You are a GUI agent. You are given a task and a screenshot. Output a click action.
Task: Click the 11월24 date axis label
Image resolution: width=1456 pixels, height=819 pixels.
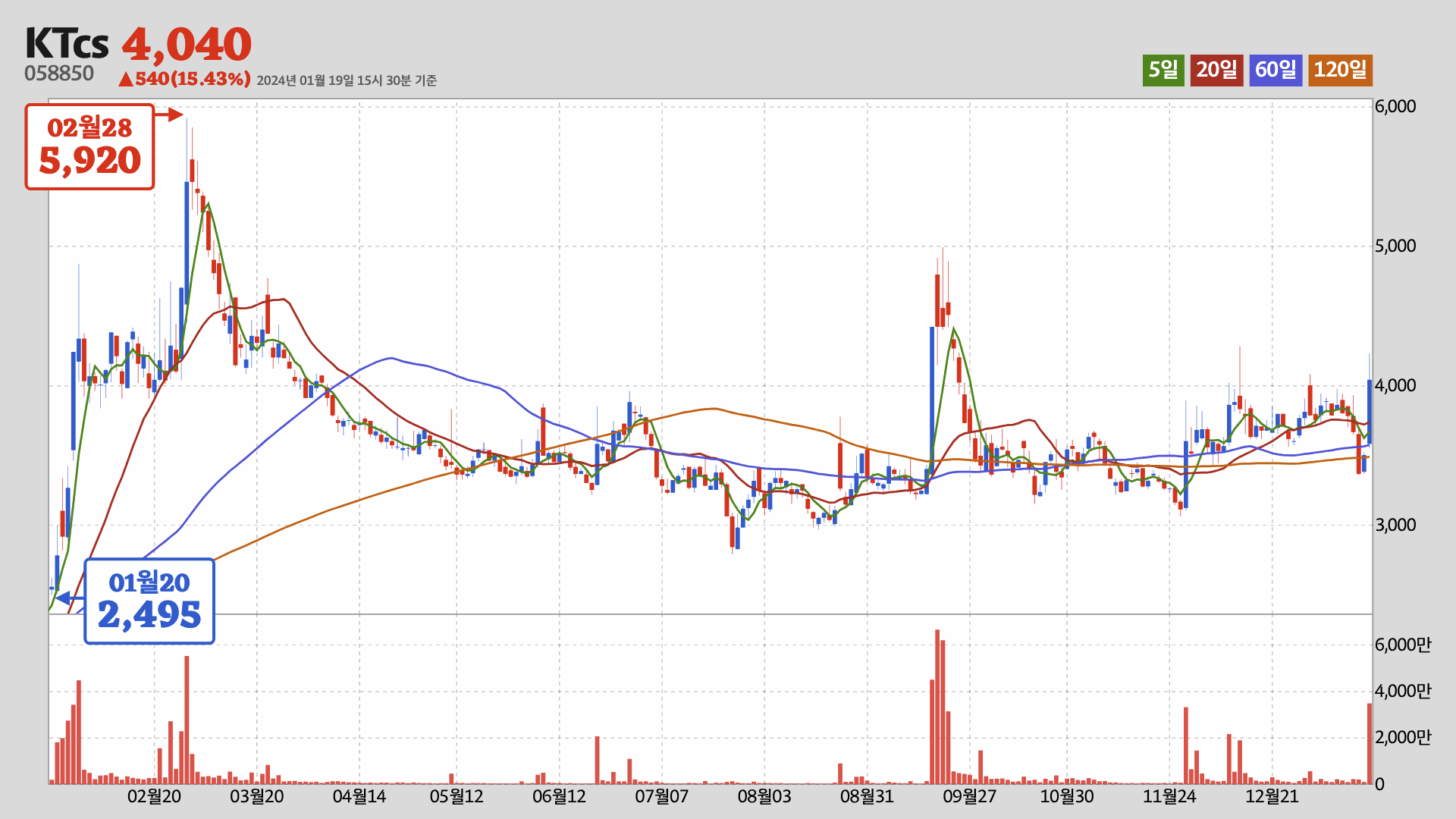1169,797
